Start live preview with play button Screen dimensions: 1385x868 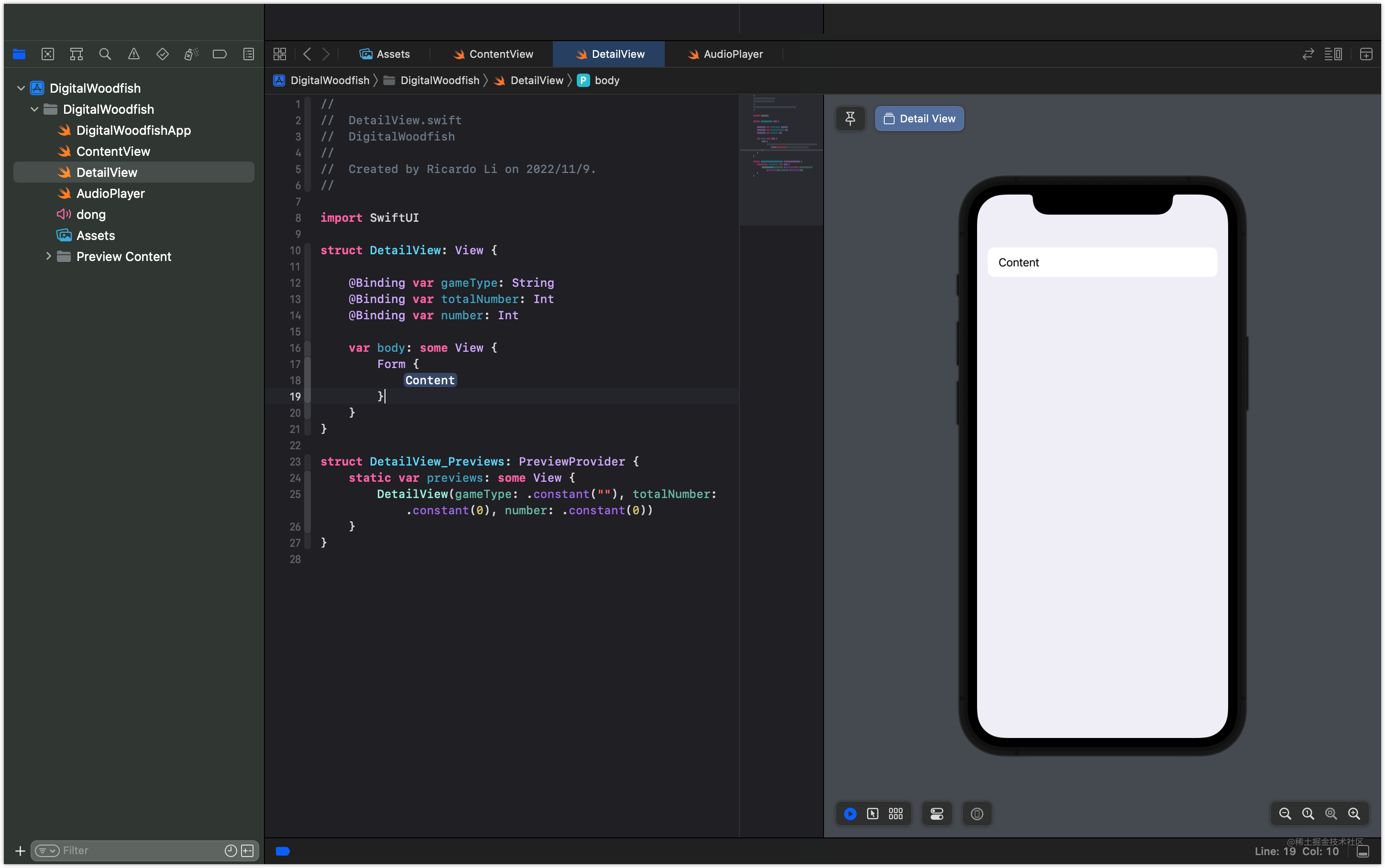850,814
